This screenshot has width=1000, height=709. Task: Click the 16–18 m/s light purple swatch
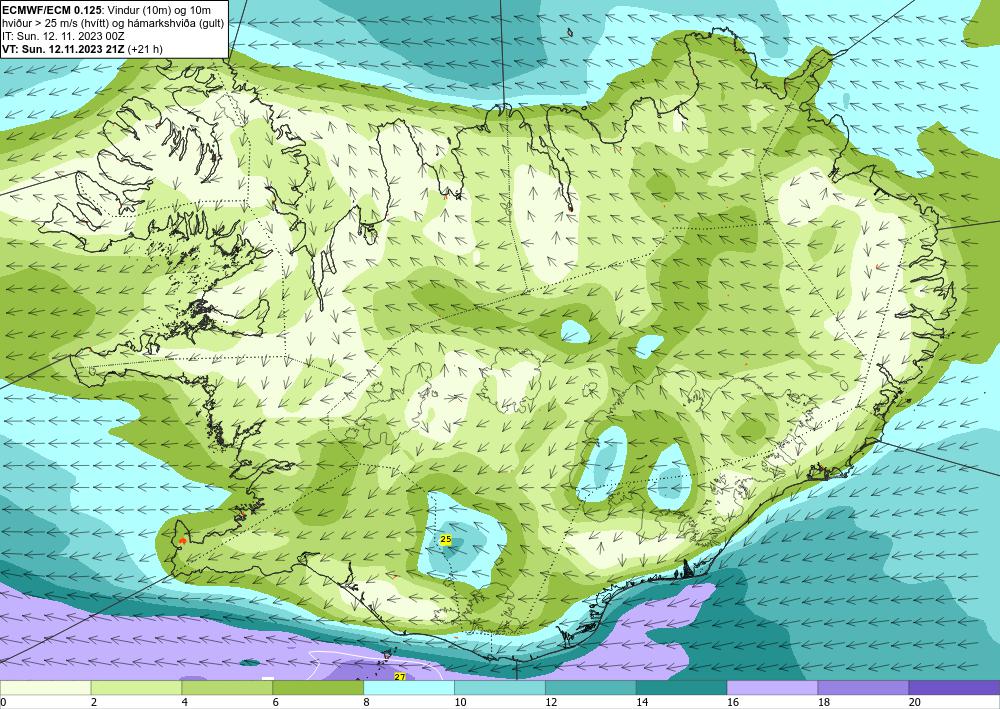(x=772, y=688)
